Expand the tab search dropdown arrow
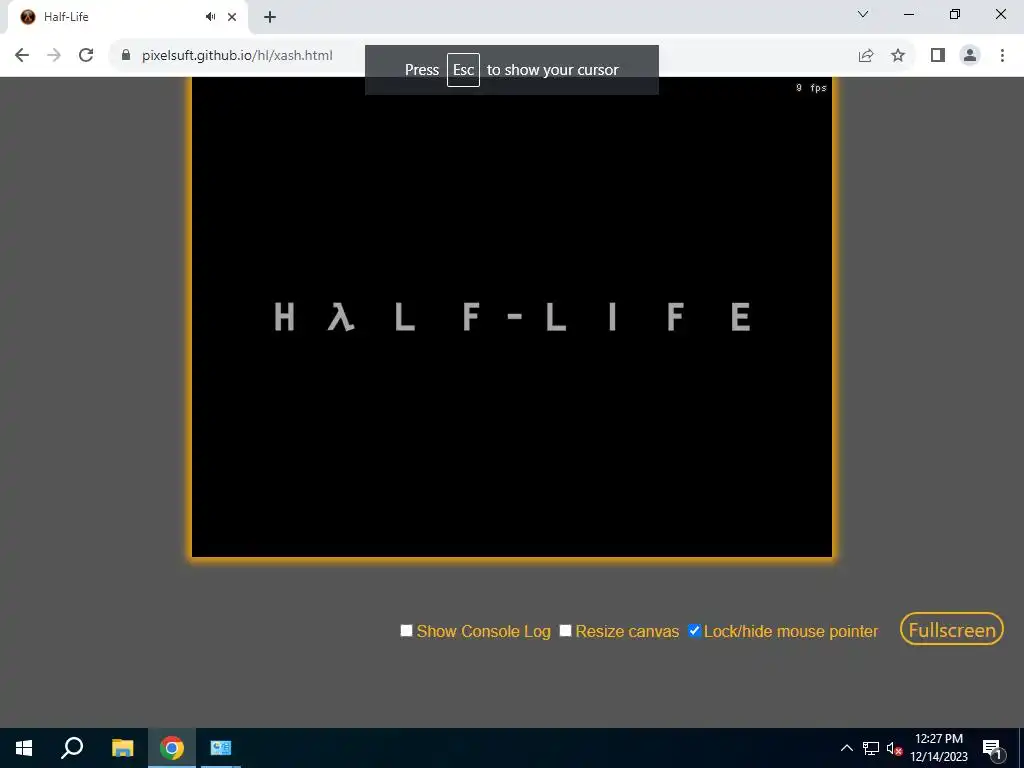Viewport: 1024px width, 768px height. [x=863, y=14]
